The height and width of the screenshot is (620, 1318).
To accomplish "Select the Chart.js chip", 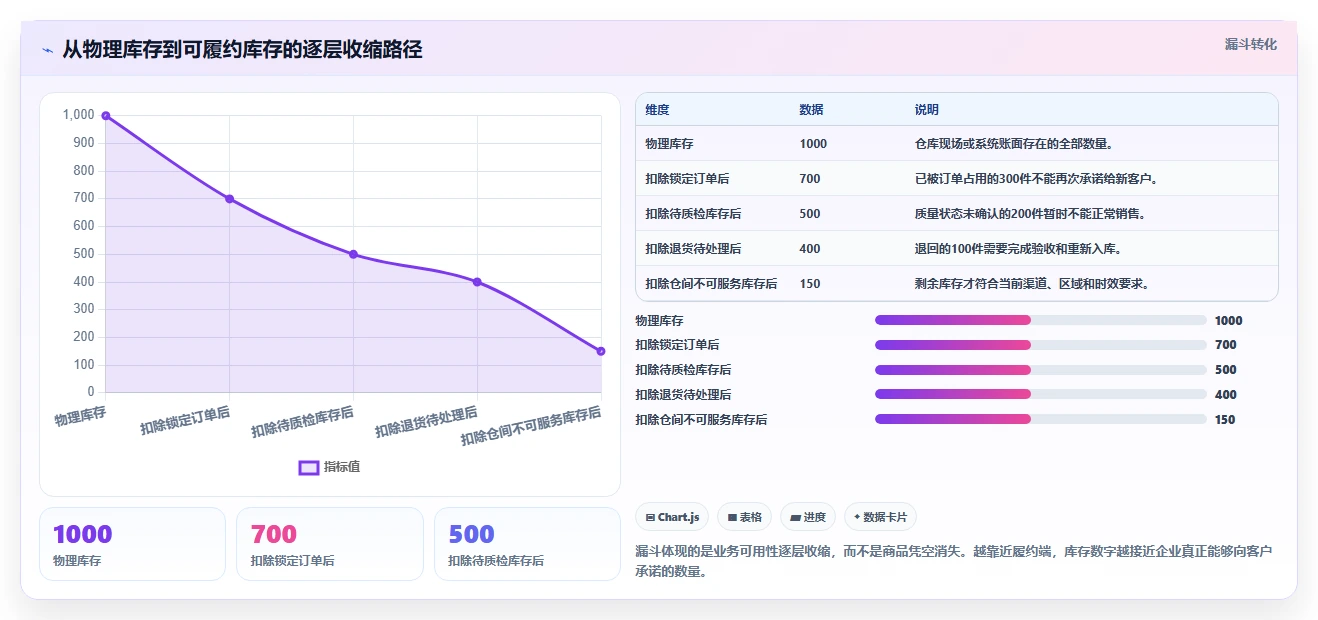I will [x=672, y=517].
